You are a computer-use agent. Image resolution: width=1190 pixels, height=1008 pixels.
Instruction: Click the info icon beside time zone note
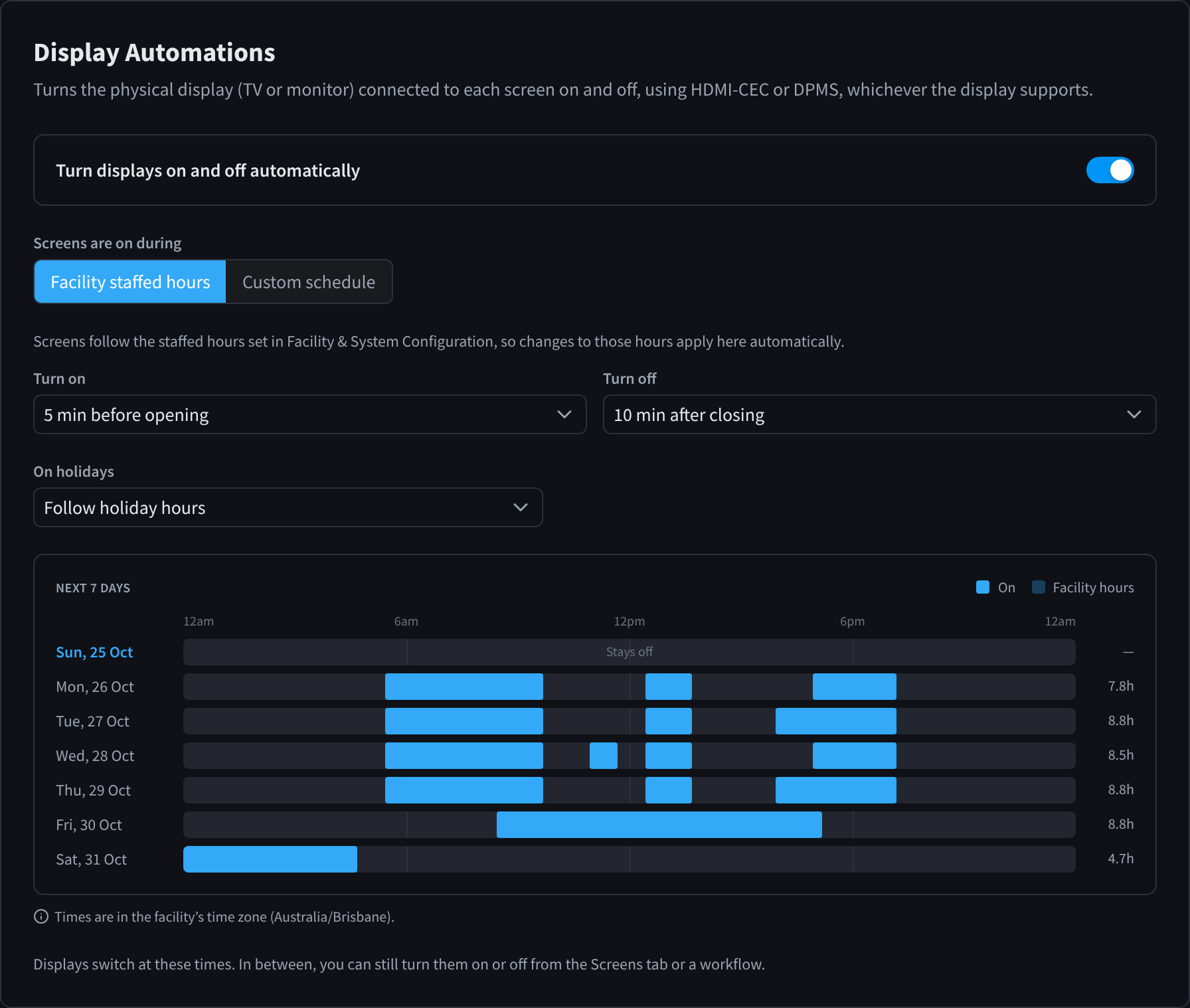(41, 916)
